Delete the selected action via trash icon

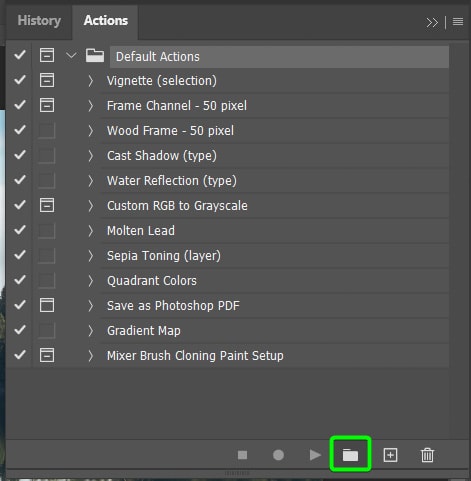tap(427, 455)
